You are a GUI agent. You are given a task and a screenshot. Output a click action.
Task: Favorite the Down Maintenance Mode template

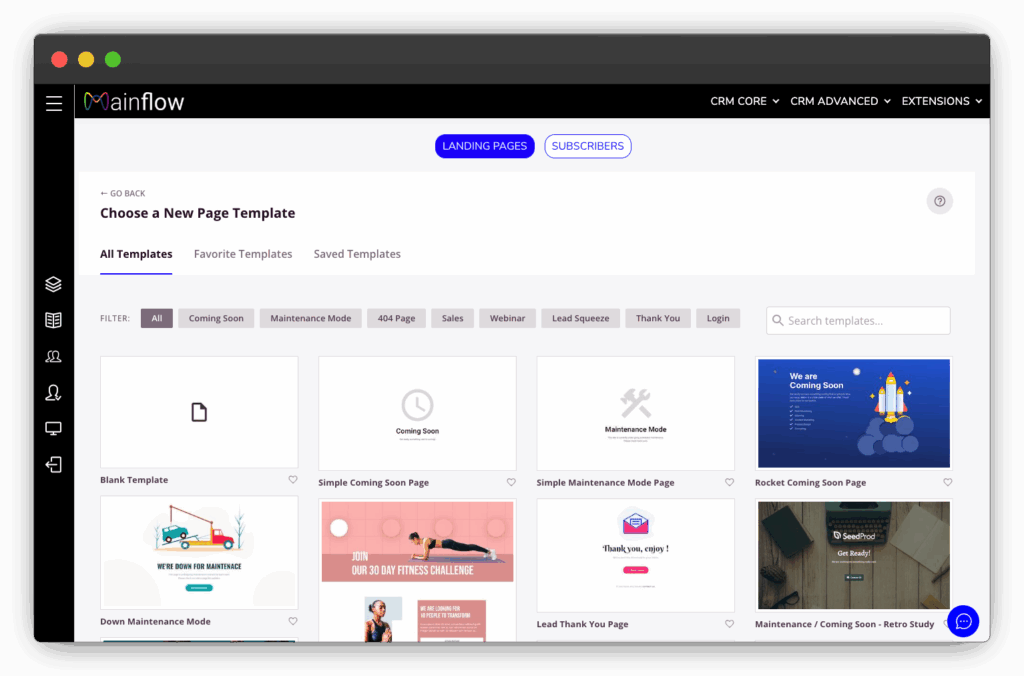[293, 621]
